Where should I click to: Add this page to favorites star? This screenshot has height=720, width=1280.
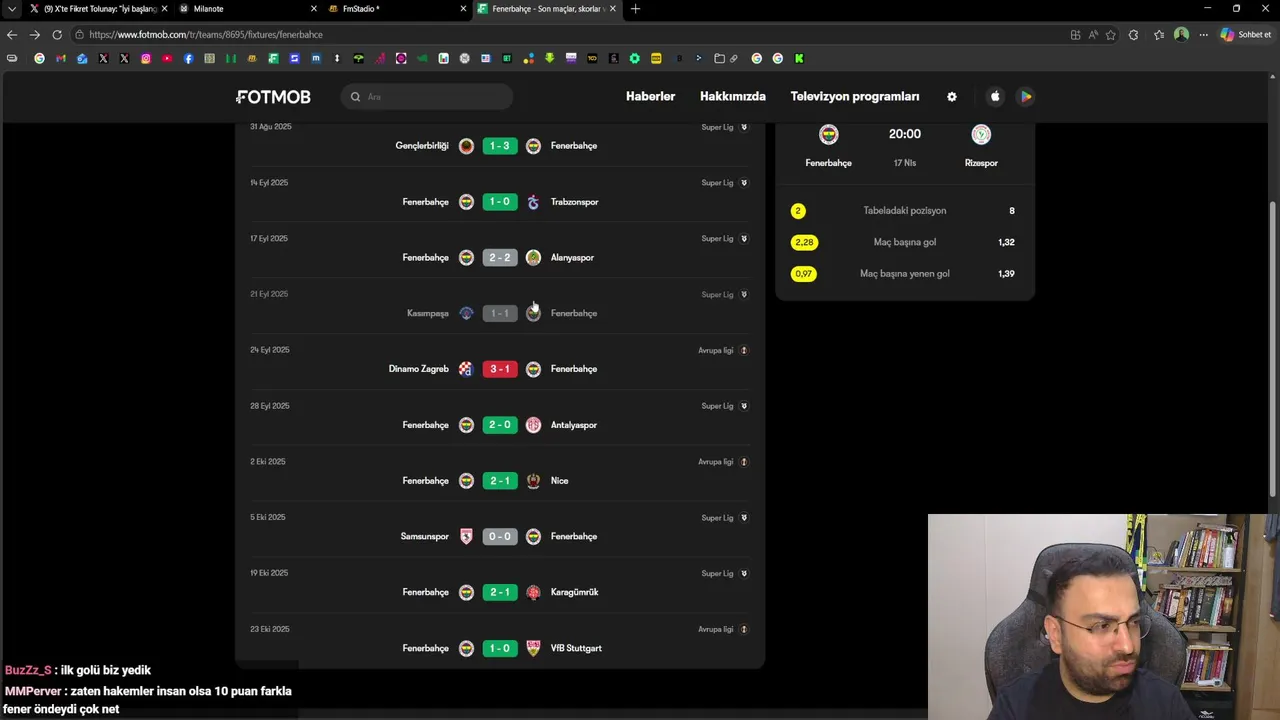point(1111,35)
